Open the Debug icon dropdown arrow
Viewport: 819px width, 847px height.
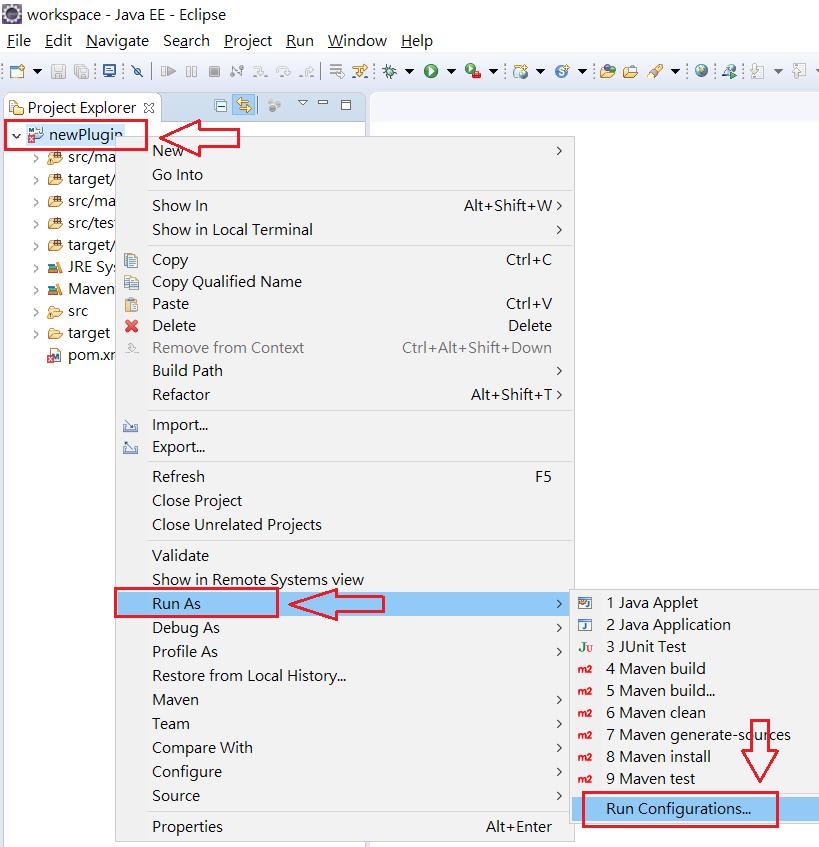410,71
